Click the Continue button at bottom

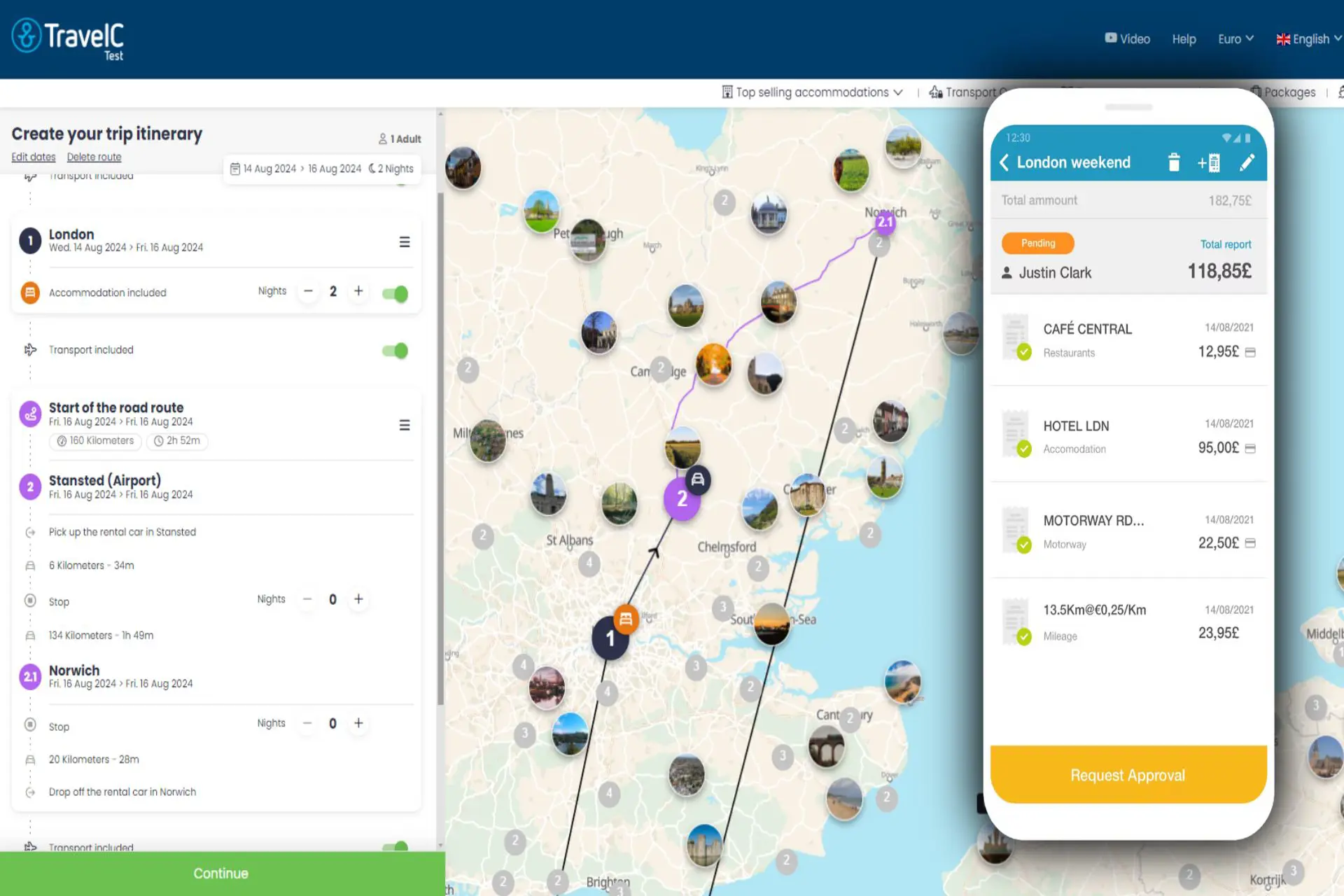[220, 873]
